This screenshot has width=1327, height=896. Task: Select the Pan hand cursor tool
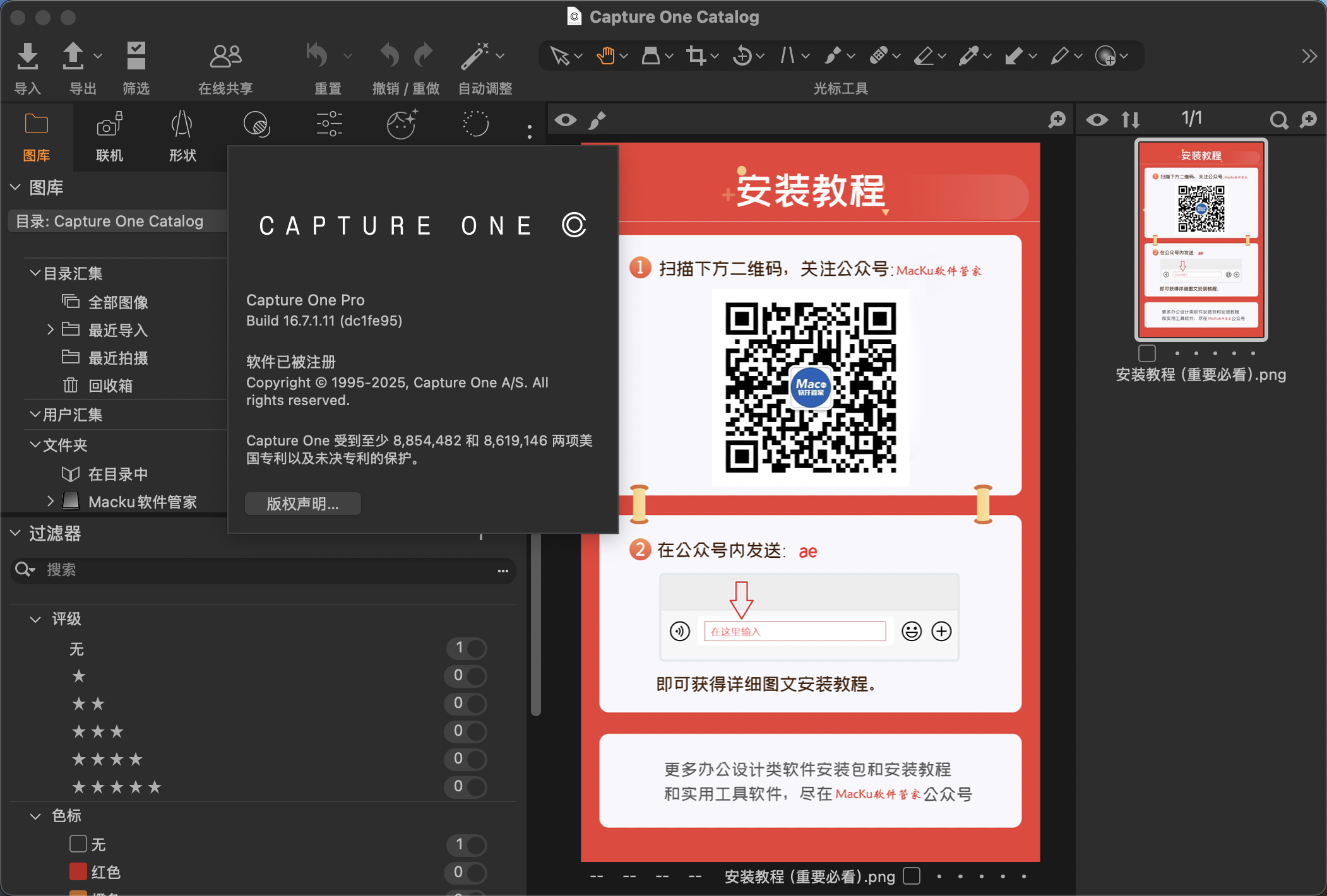pyautogui.click(x=605, y=56)
